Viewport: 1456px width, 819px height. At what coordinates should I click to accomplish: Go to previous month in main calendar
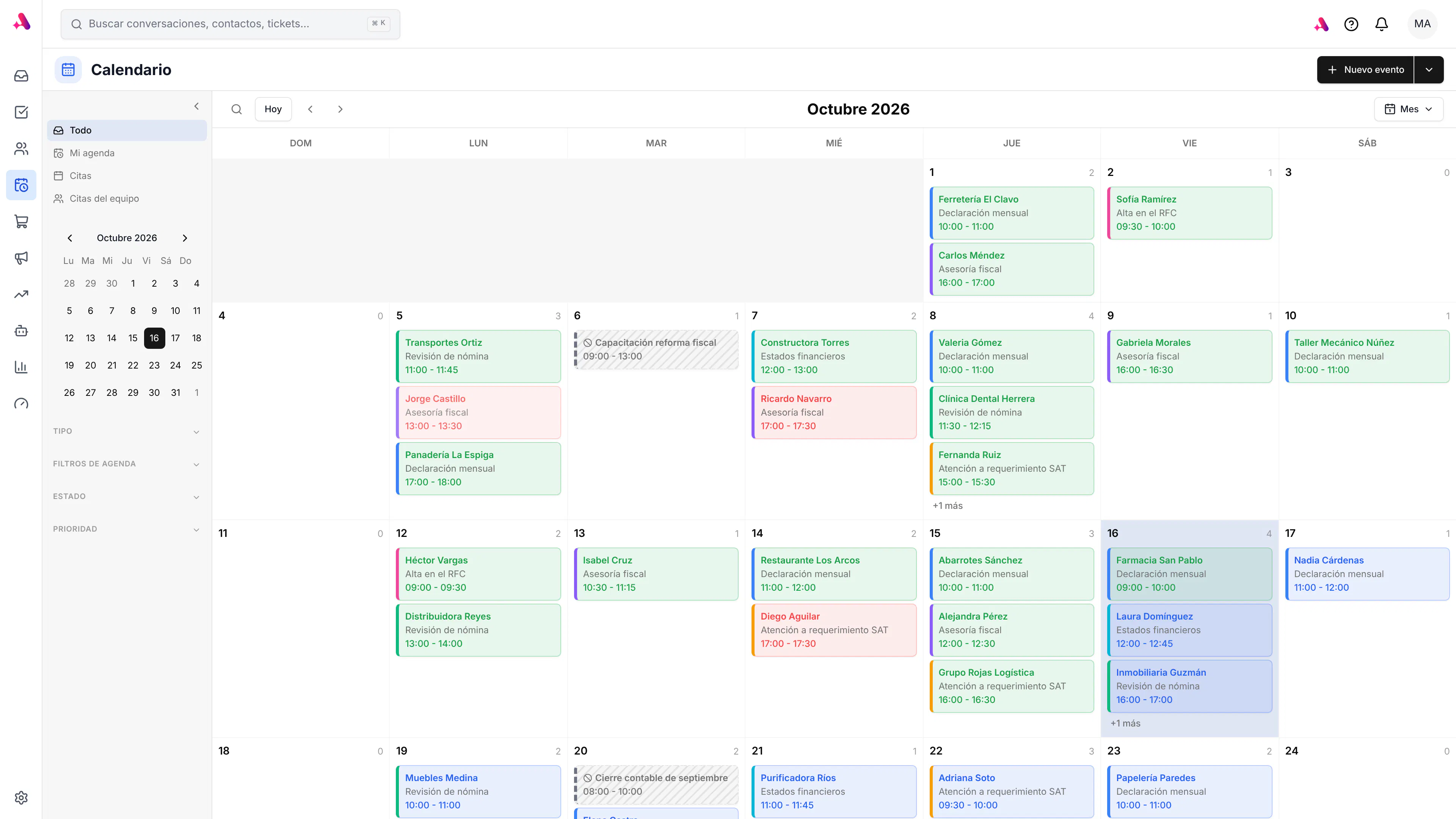point(310,109)
